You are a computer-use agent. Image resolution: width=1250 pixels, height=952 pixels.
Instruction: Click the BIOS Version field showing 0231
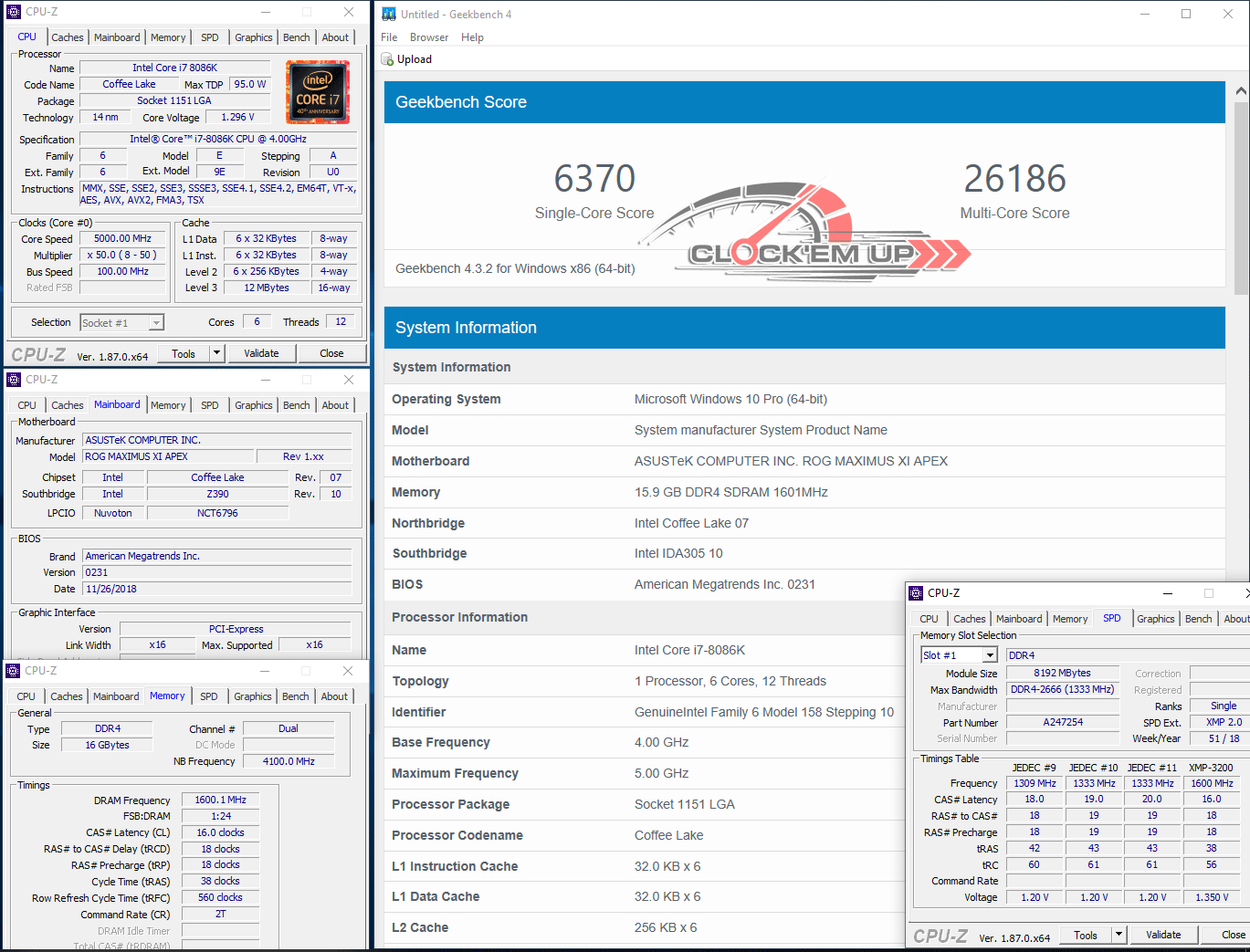pos(217,572)
